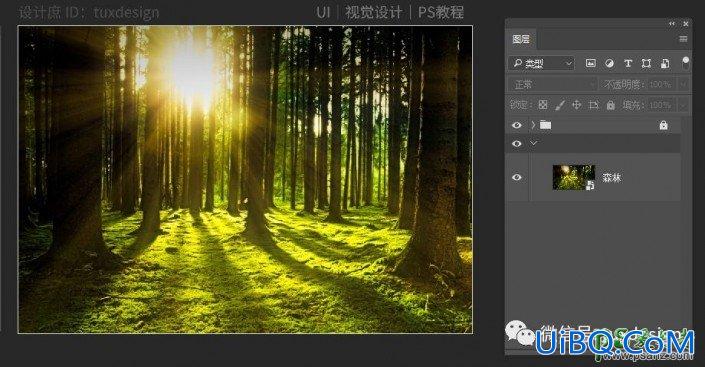This screenshot has height=367, width=705.
Task: Close the layers panel
Action: (x=686, y=23)
